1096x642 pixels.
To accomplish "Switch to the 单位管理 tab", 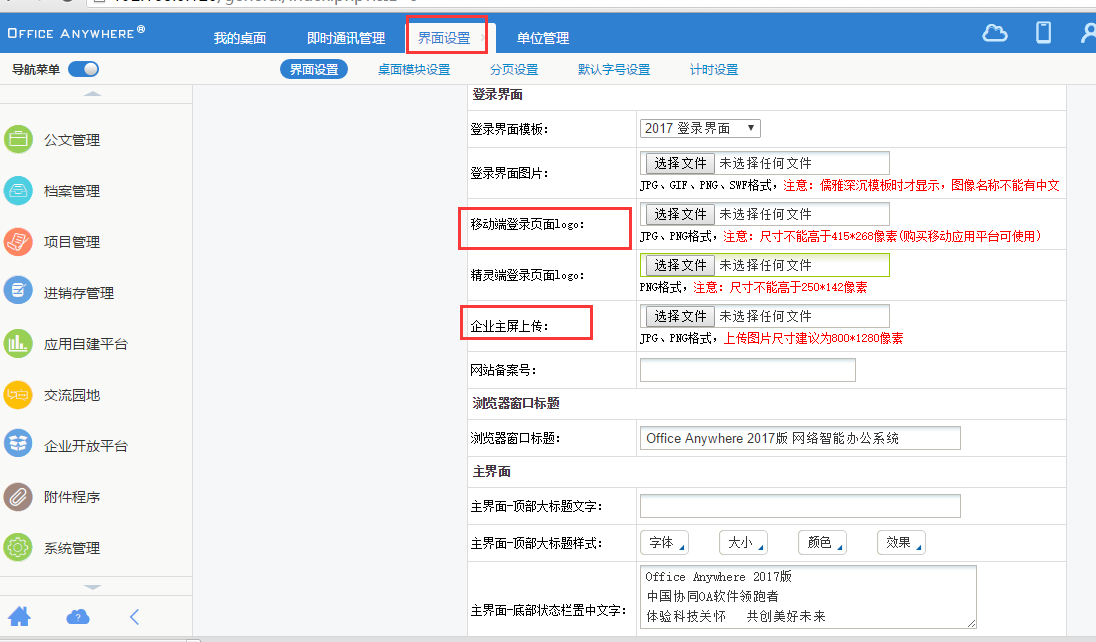I will pos(543,38).
